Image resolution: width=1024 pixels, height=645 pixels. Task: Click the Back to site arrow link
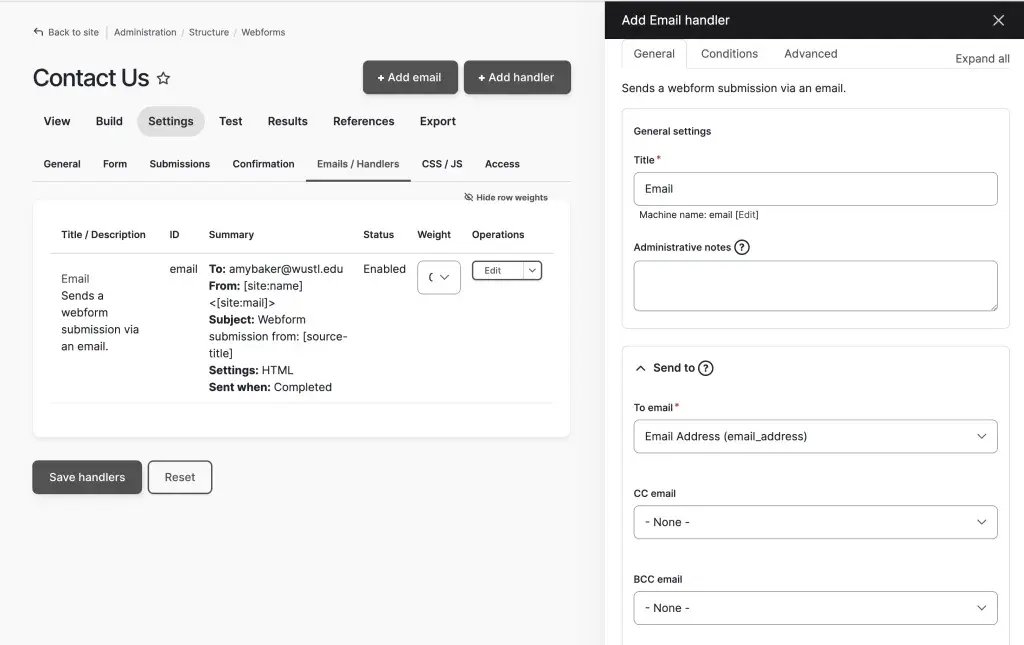(x=66, y=32)
